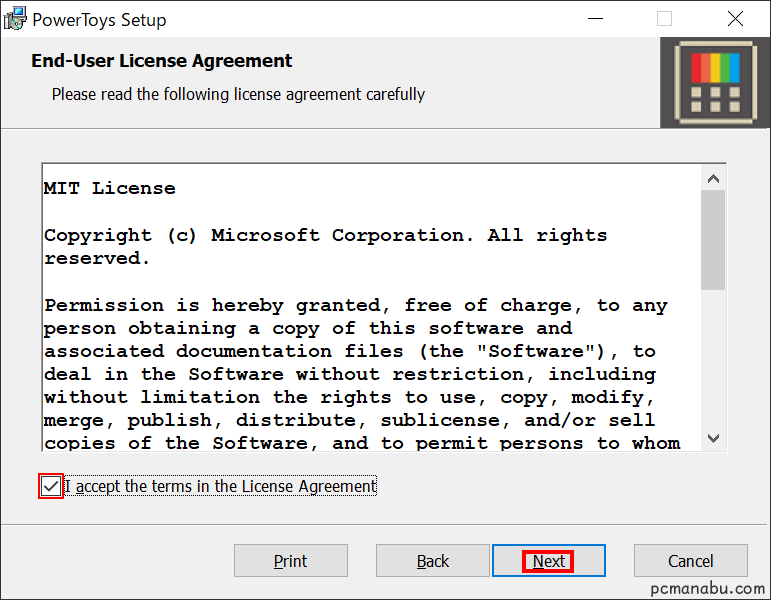Uncheck the accept license terms checkbox
Screen dimensions: 771x600
click(51, 486)
